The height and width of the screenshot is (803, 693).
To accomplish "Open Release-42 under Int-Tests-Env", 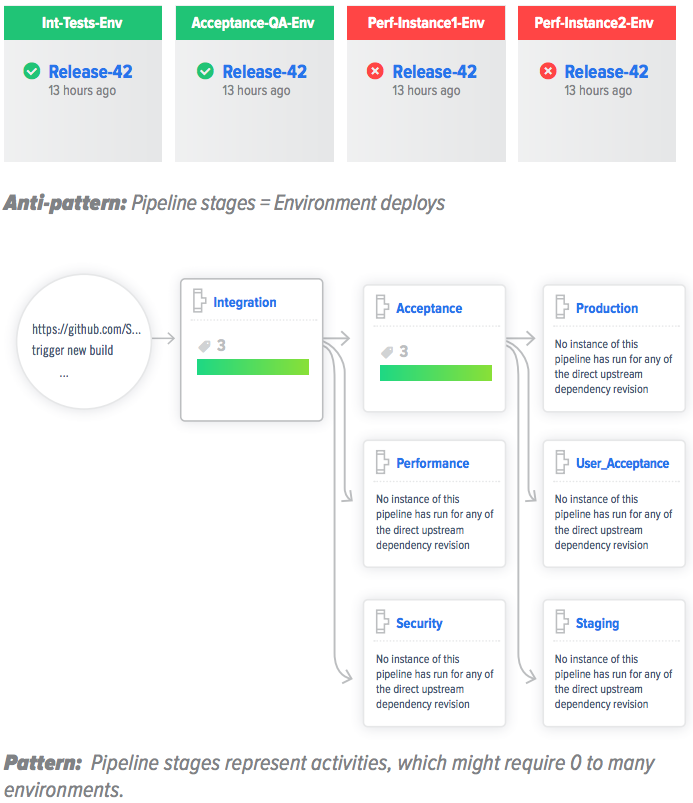I will (x=90, y=72).
